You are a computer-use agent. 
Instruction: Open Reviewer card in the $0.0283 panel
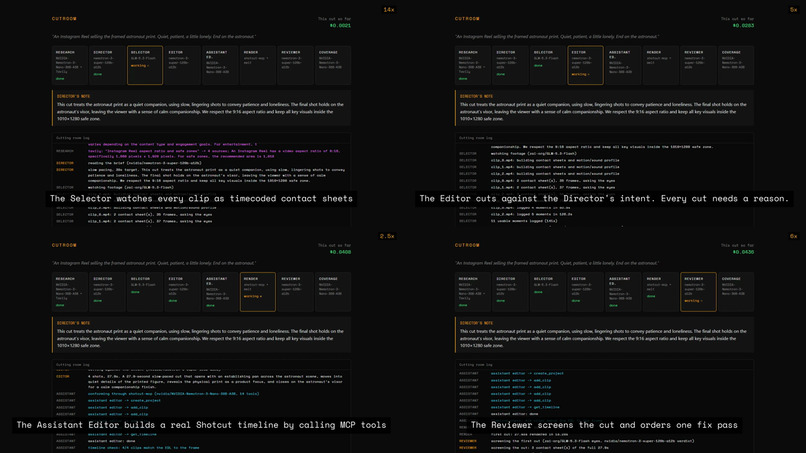click(x=699, y=65)
